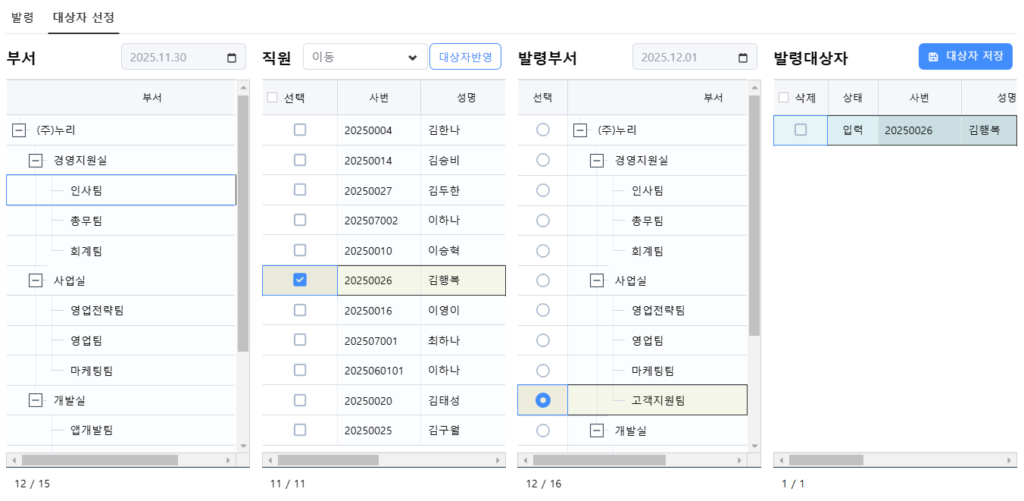Click the 대상자 저장 button
Image resolution: width=1024 pixels, height=501 pixels.
[x=965, y=57]
